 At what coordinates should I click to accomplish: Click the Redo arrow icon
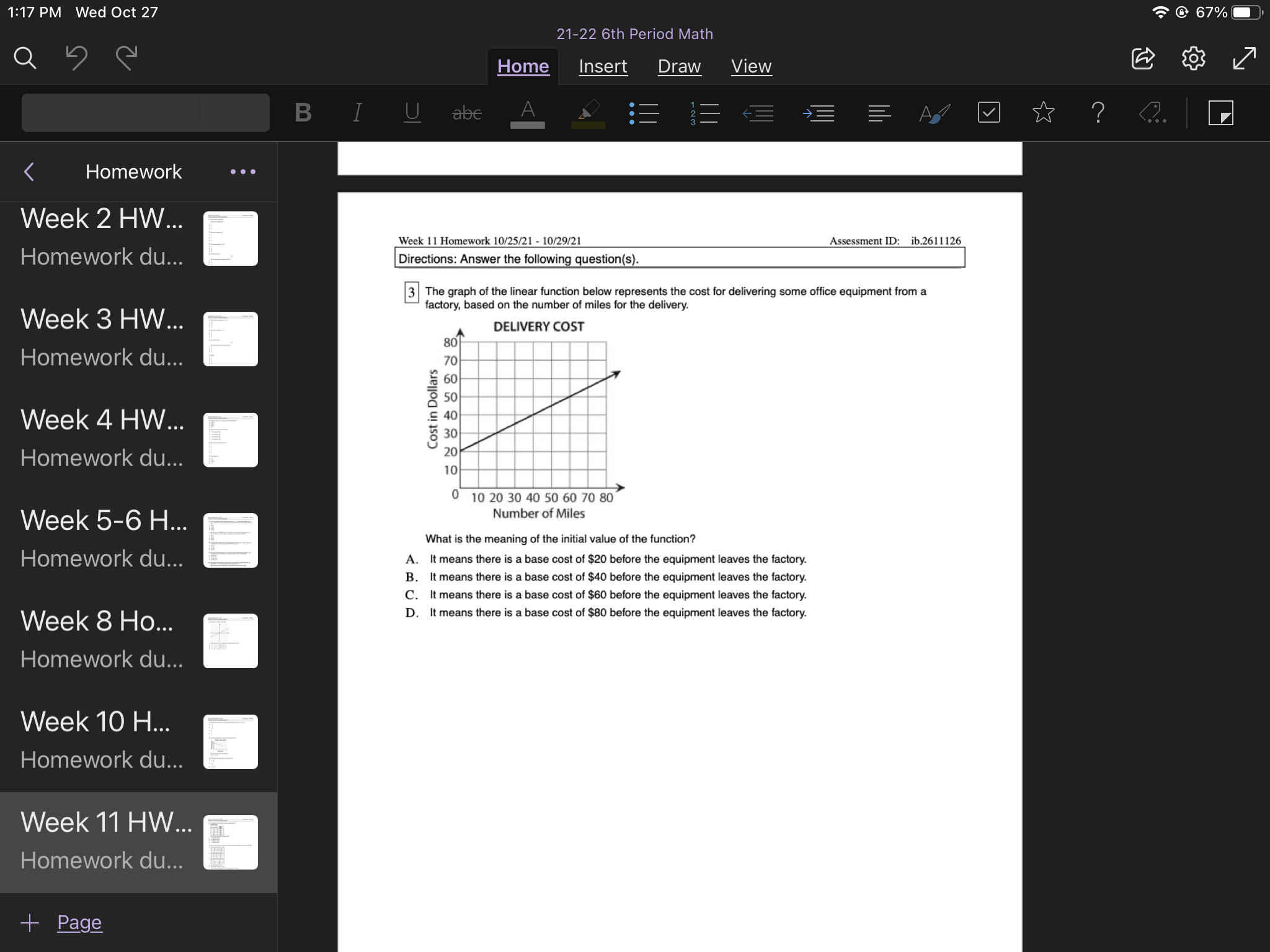[x=127, y=58]
